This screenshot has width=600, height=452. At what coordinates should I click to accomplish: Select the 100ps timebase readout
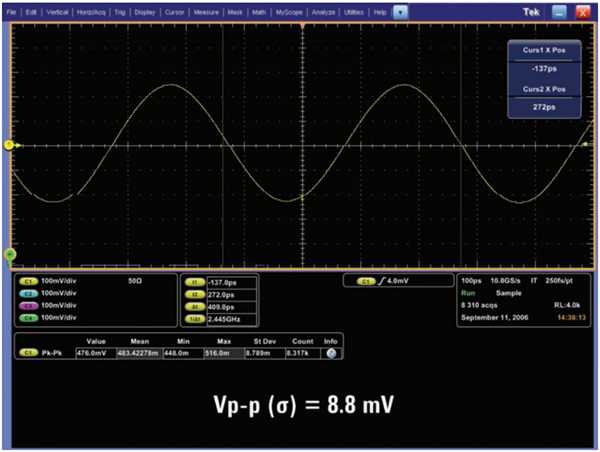471,281
